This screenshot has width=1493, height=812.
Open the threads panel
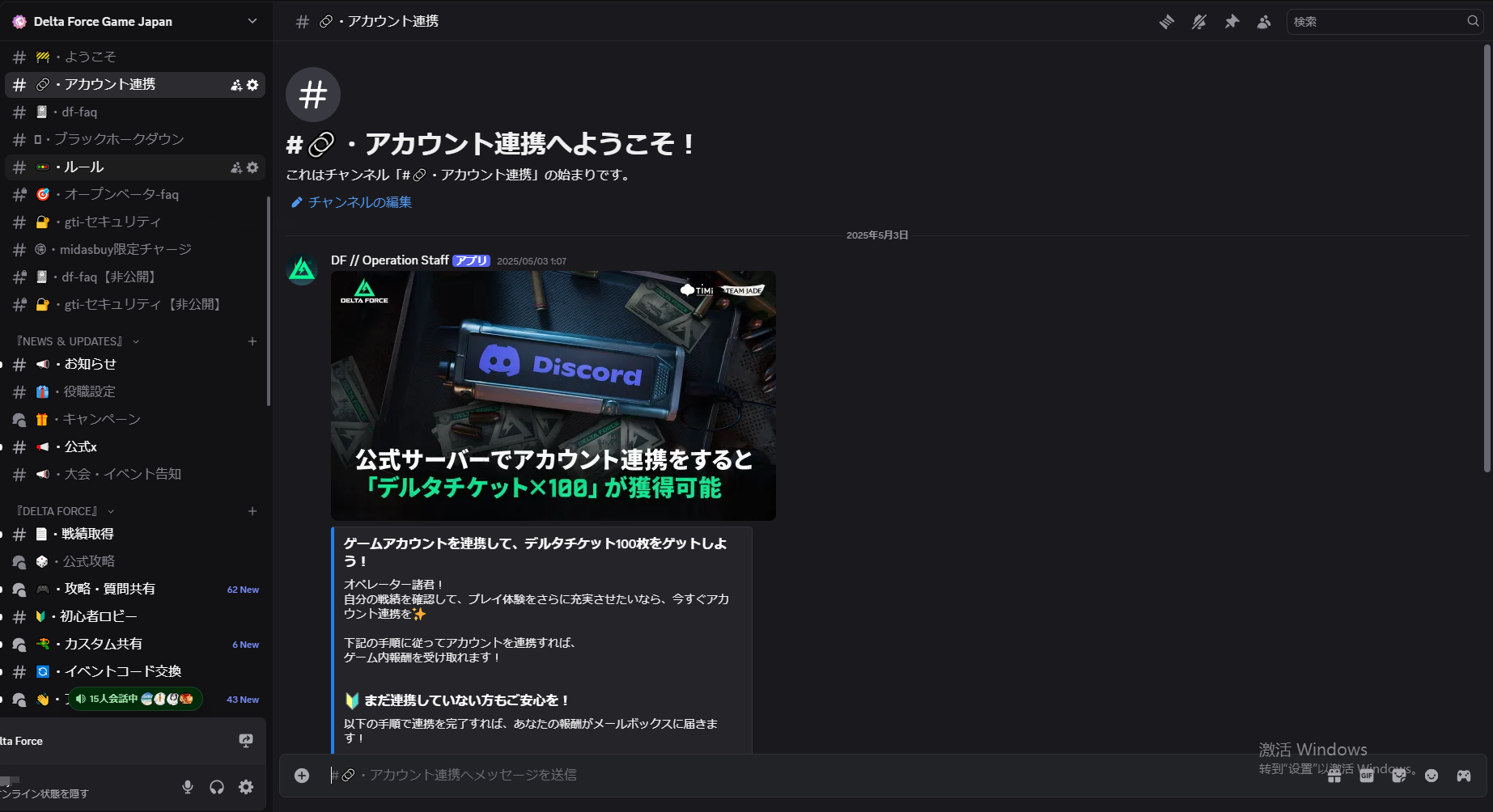click(1166, 22)
